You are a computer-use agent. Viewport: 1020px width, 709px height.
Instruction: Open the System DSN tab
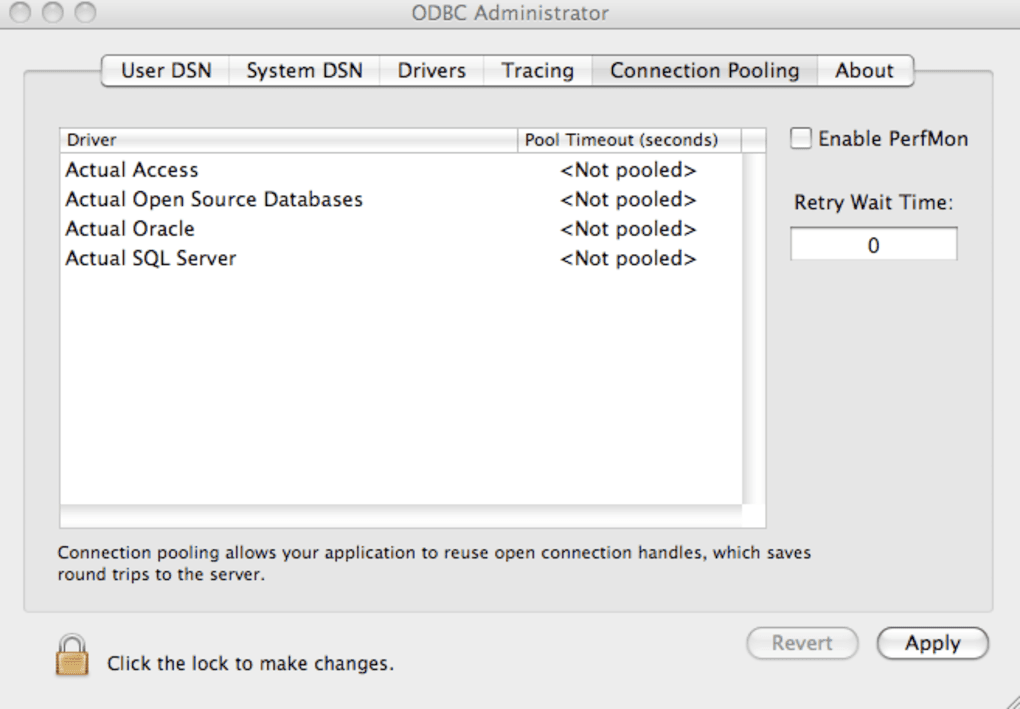tap(304, 71)
